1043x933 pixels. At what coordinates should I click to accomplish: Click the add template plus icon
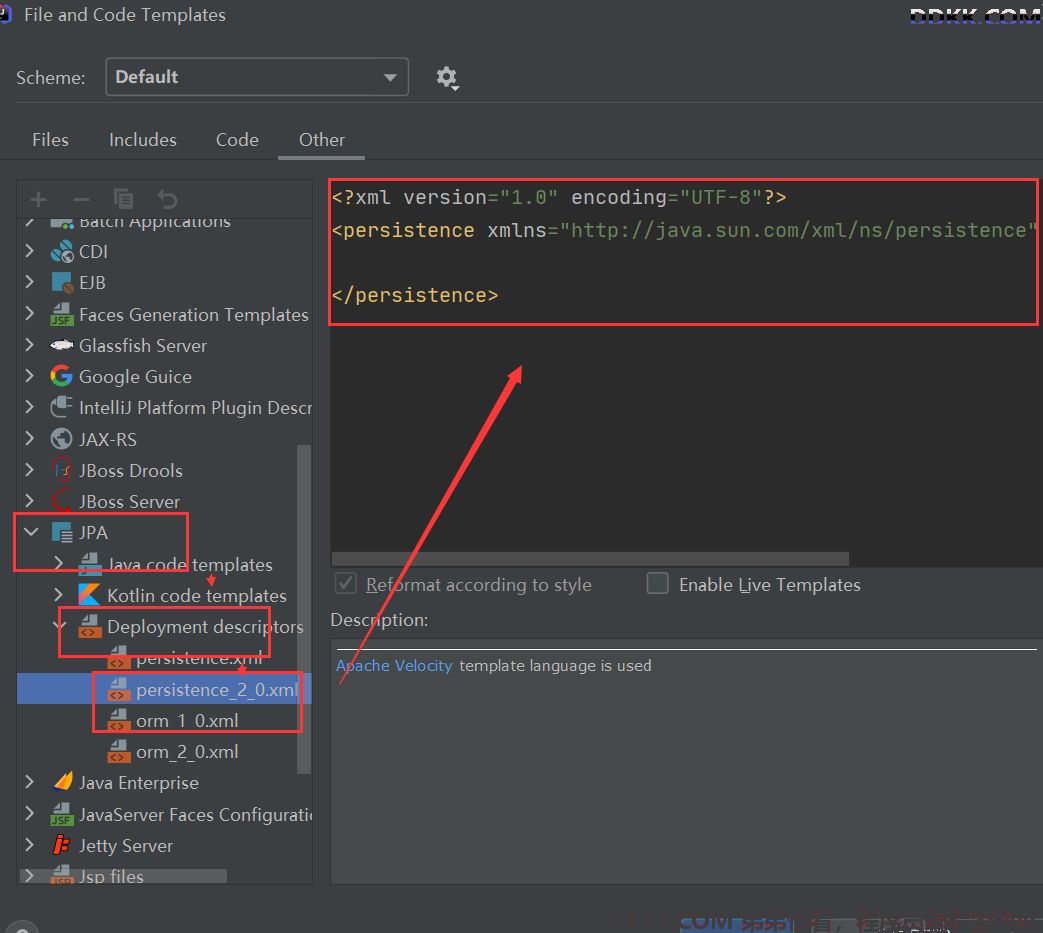(39, 199)
